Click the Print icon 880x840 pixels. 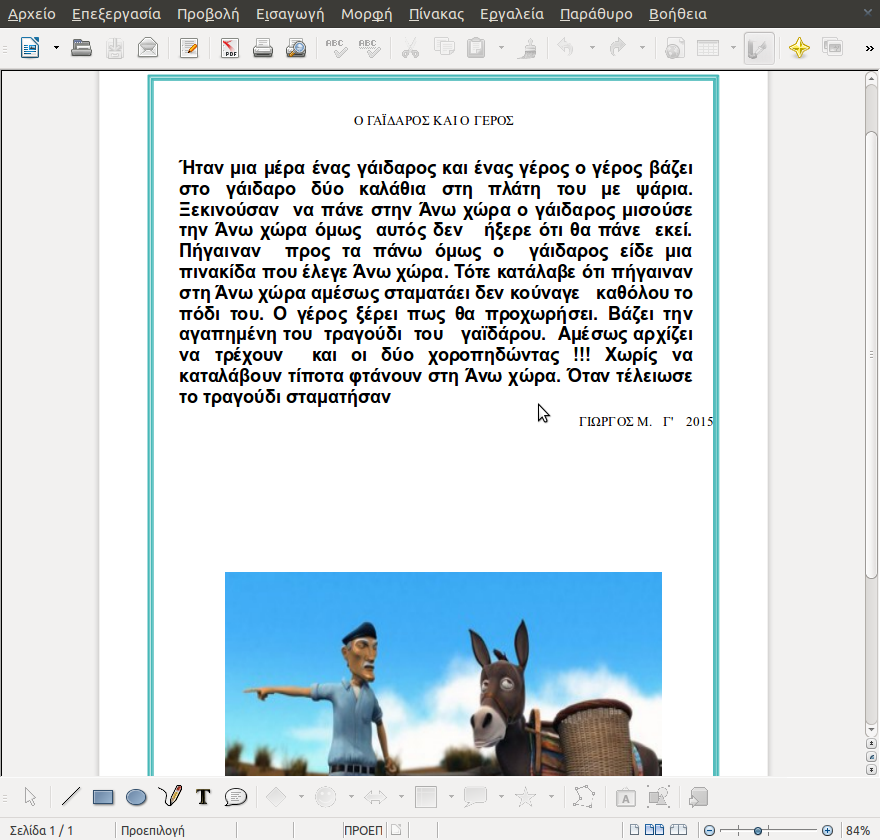[263, 48]
